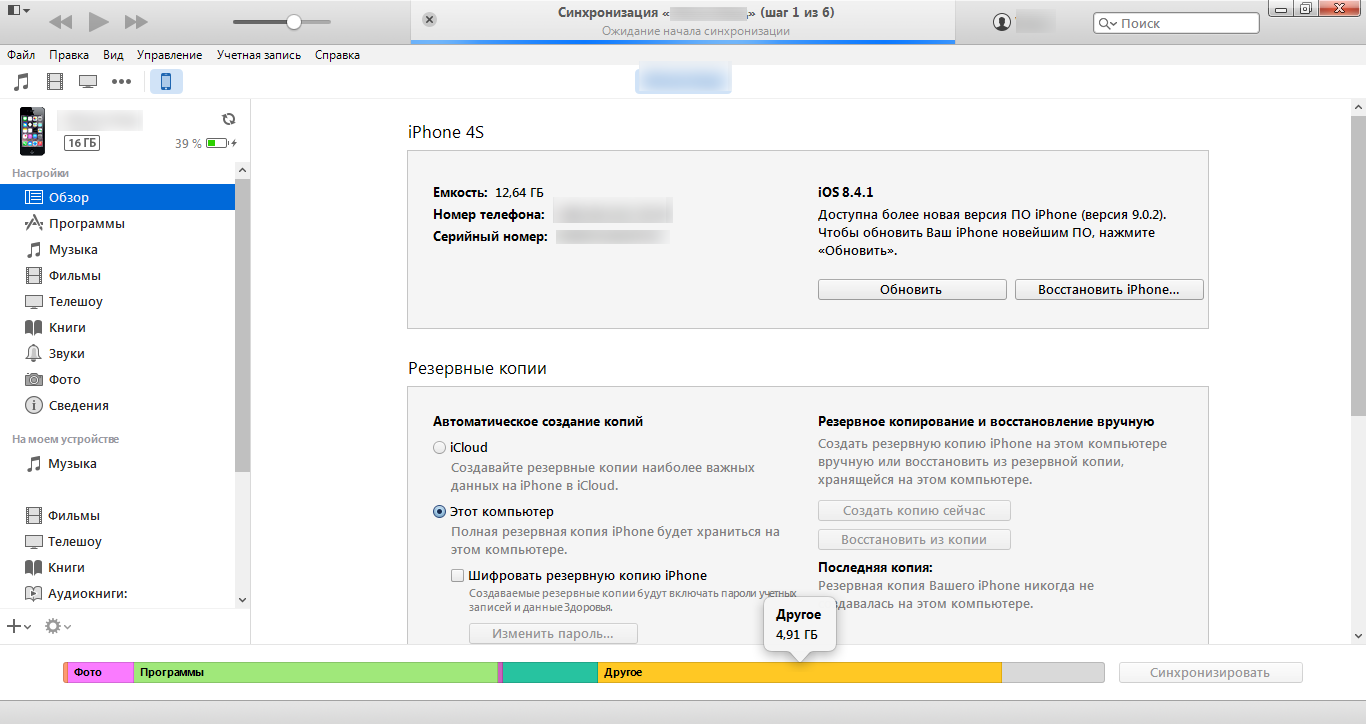Click the gray free space segment

pos(1053,672)
